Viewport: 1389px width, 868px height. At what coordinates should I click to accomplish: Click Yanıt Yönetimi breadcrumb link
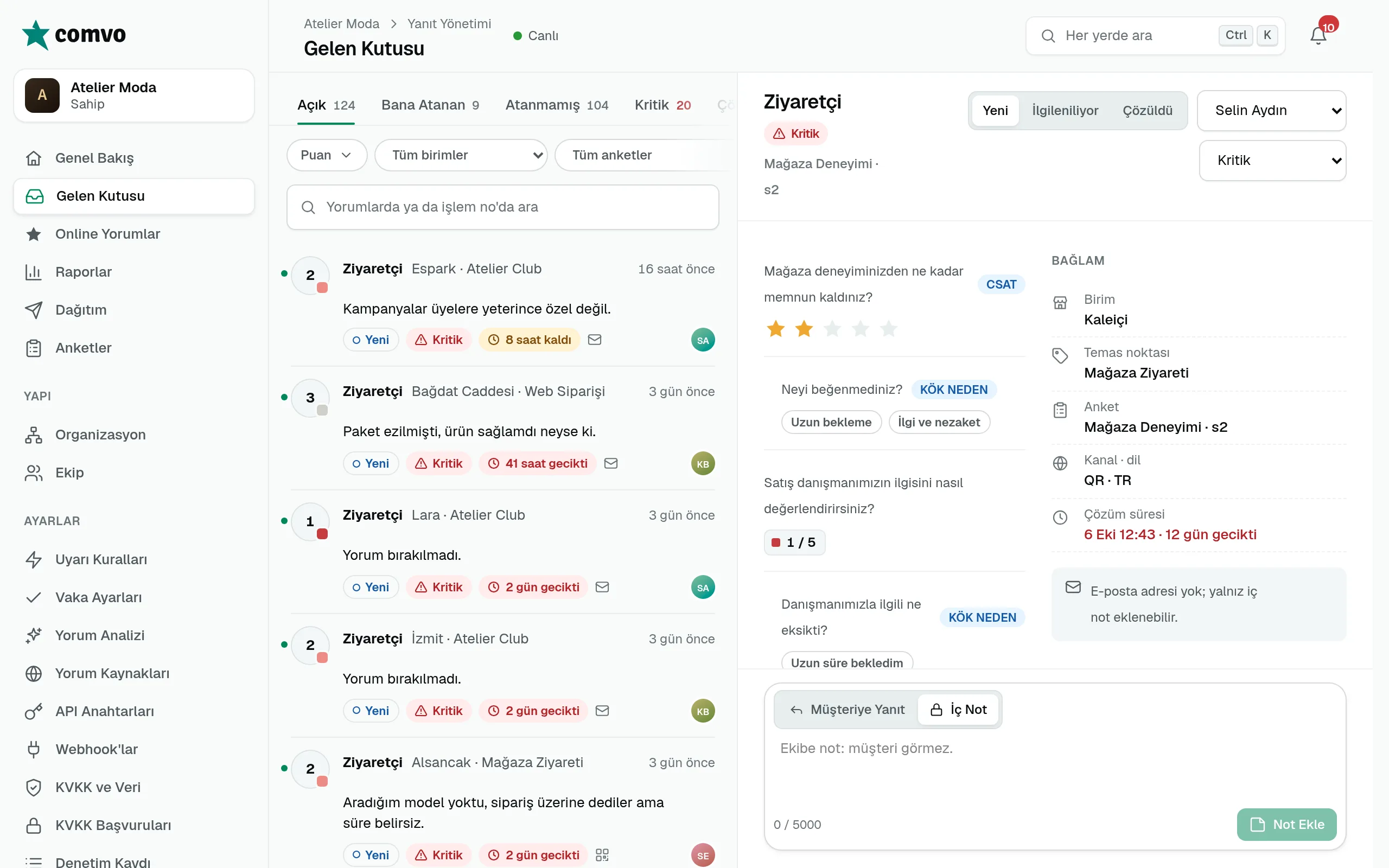[x=449, y=23]
